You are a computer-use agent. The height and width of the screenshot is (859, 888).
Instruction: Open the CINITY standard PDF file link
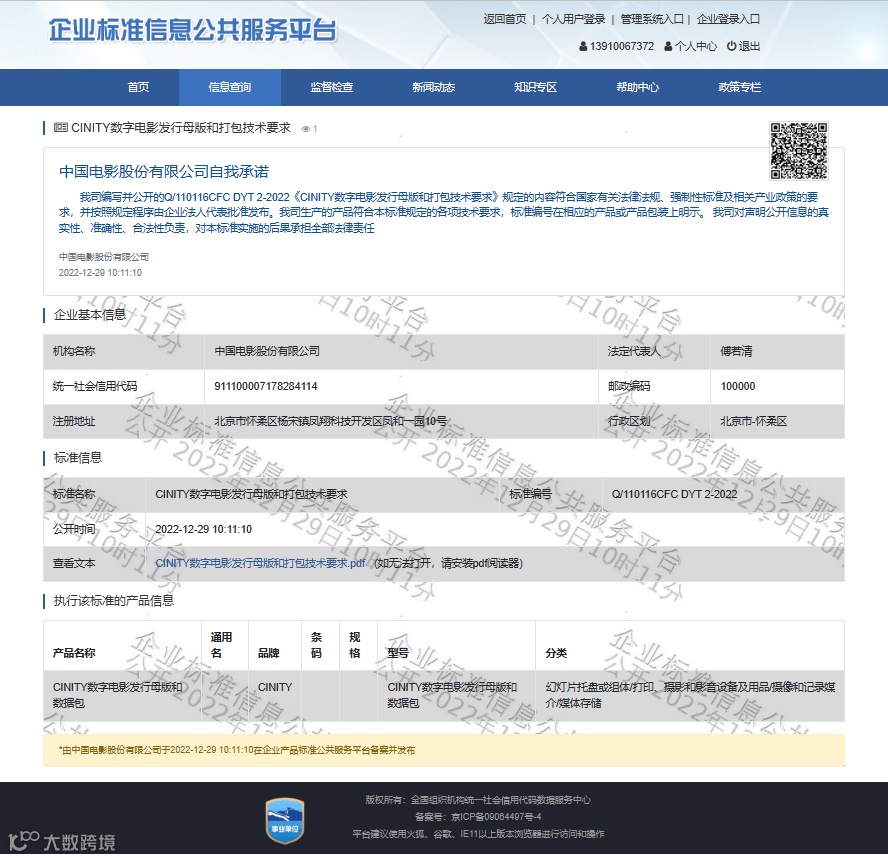(x=261, y=563)
